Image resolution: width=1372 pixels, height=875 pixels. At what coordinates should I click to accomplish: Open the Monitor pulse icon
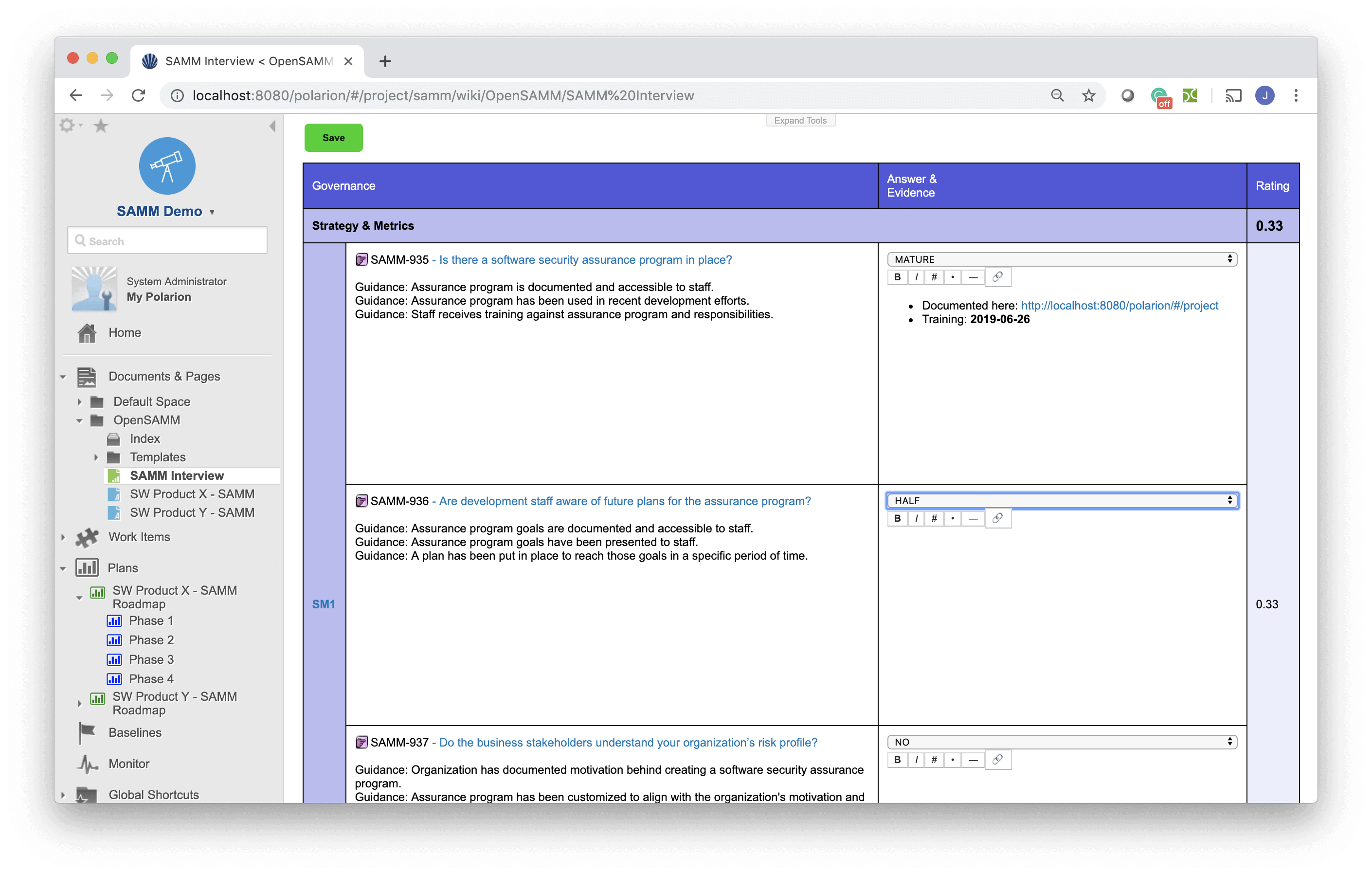click(x=87, y=764)
